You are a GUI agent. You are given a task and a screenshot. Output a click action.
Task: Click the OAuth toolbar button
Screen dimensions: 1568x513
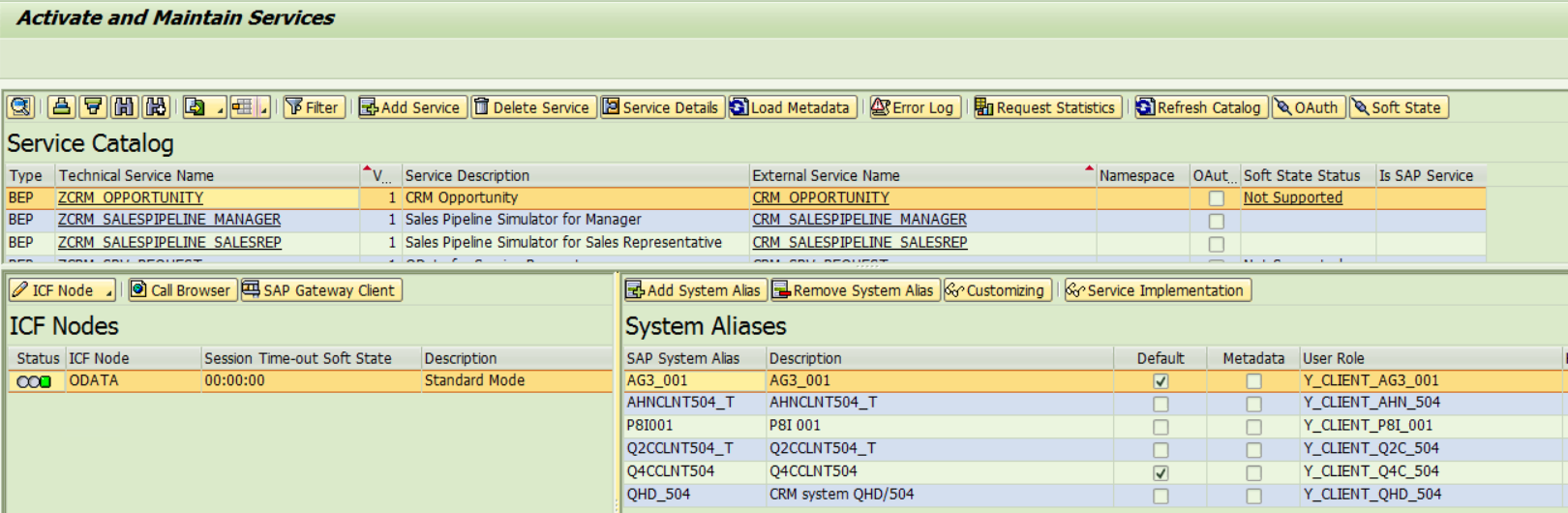pyautogui.click(x=1307, y=107)
